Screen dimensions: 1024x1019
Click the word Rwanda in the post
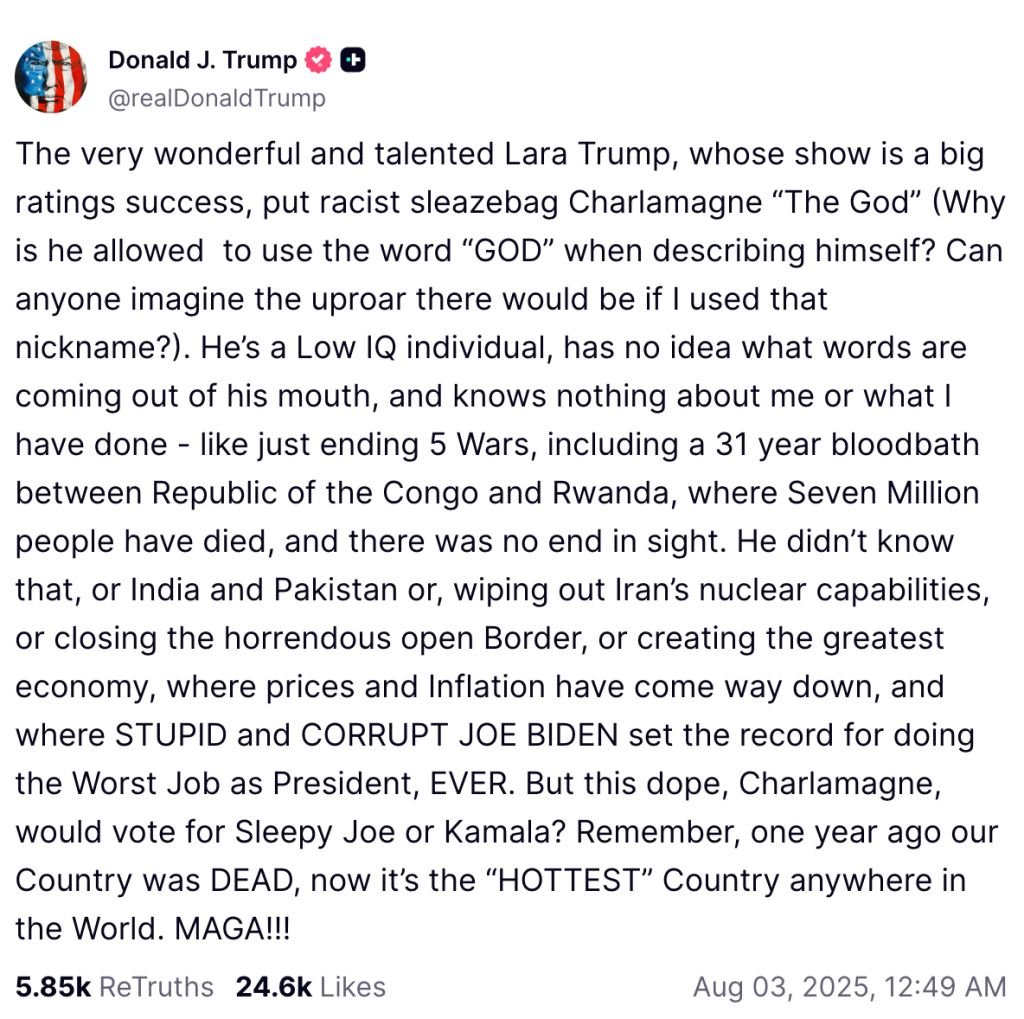[x=611, y=493]
